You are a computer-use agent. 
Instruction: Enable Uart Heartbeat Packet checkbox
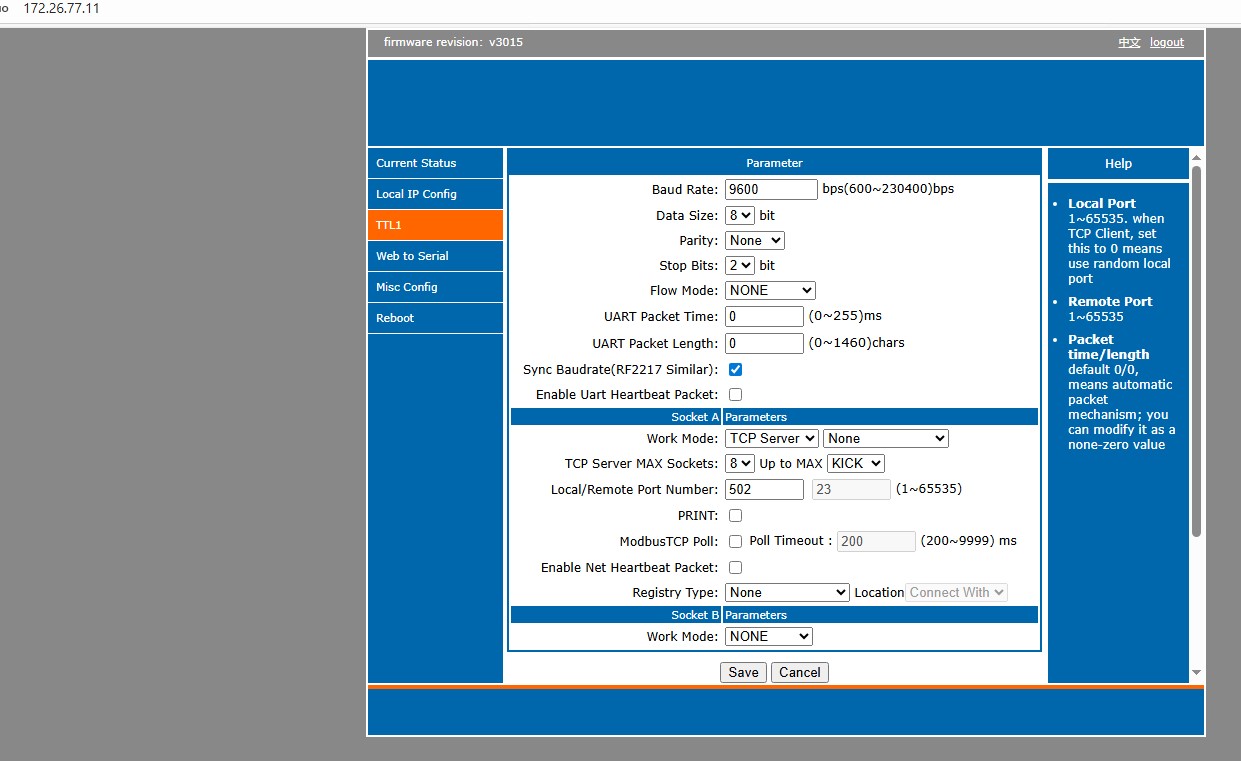735,395
